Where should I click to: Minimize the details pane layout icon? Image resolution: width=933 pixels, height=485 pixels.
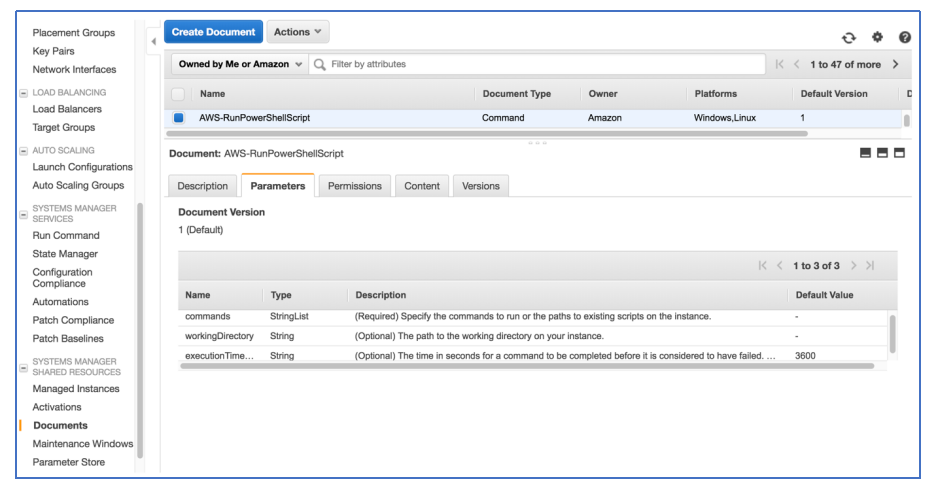pos(865,153)
